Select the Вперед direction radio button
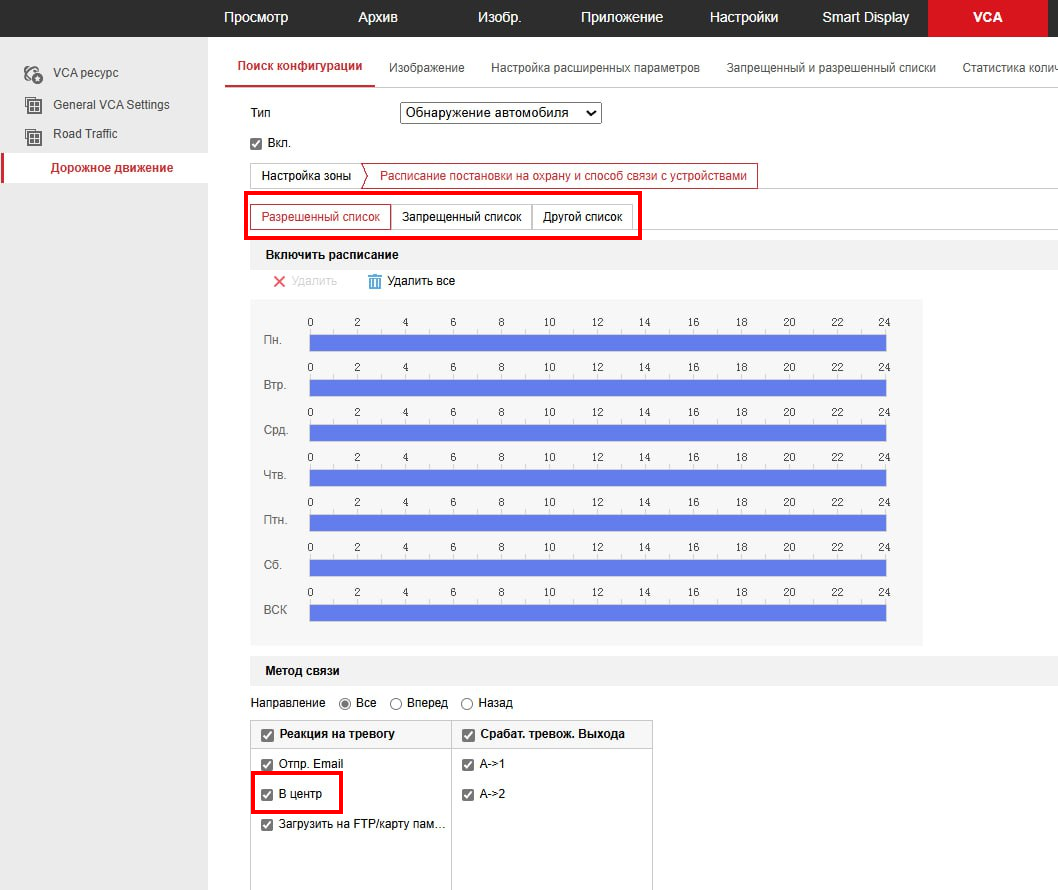Viewport: 1058px width, 890px height. click(x=396, y=704)
